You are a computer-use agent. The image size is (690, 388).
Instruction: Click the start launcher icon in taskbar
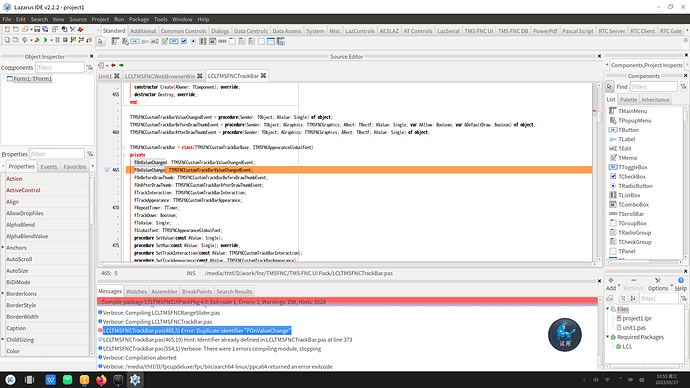(x=10, y=380)
